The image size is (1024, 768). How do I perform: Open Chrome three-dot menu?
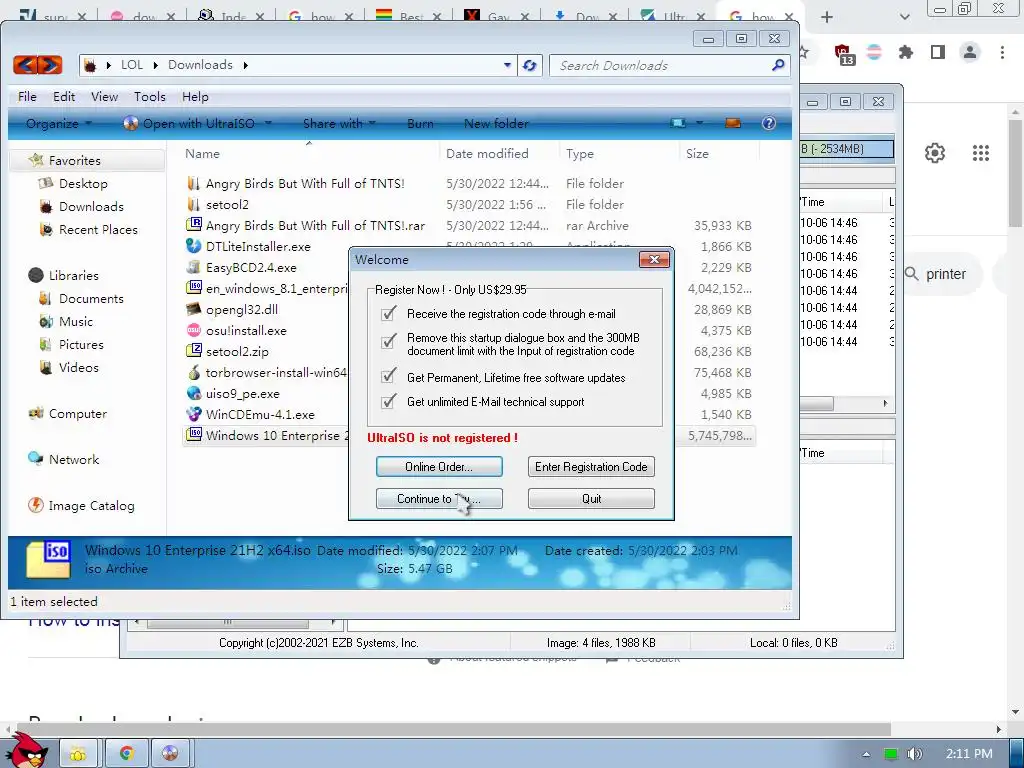[x=1002, y=52]
